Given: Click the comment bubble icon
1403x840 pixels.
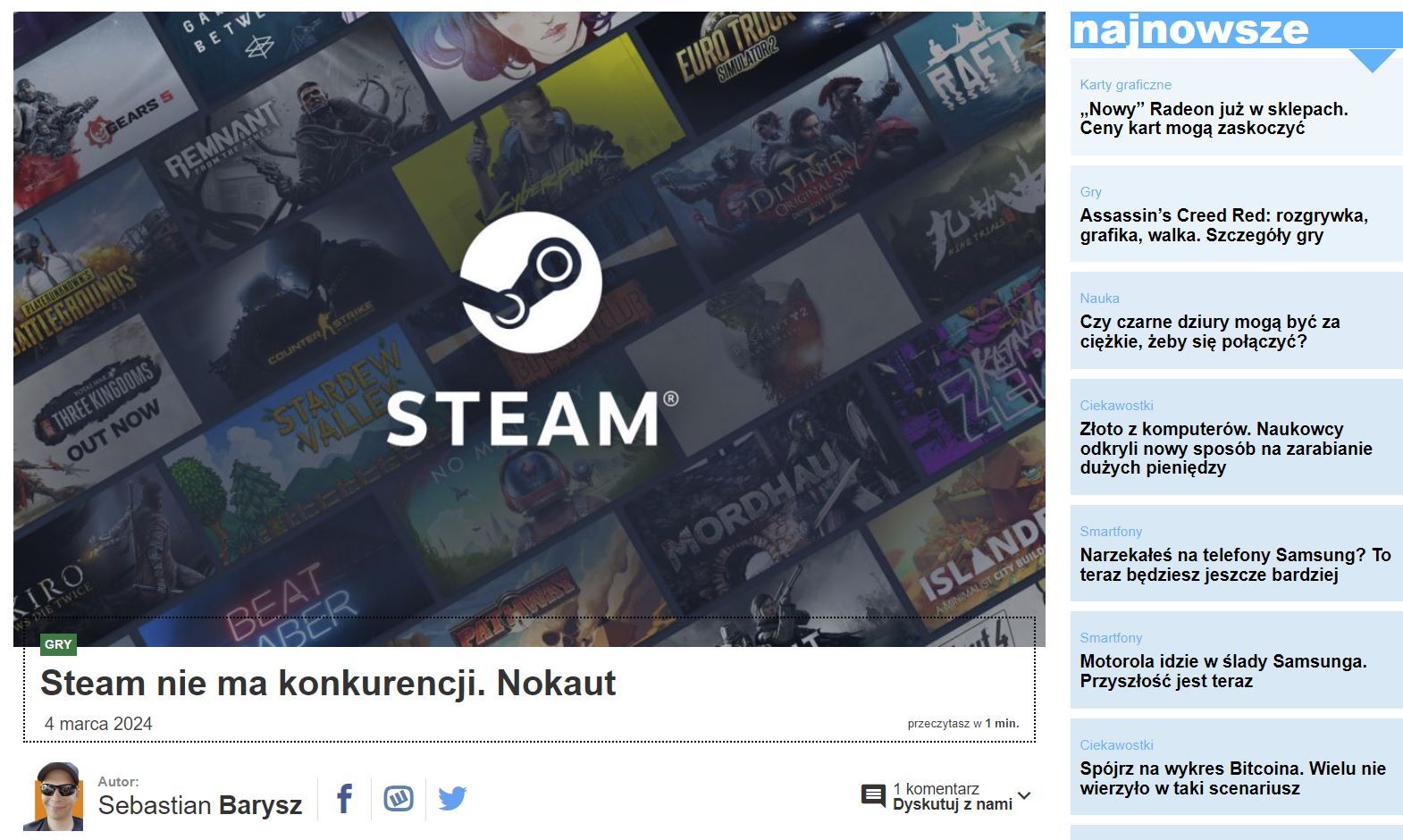Looking at the screenshot, I should (873, 795).
